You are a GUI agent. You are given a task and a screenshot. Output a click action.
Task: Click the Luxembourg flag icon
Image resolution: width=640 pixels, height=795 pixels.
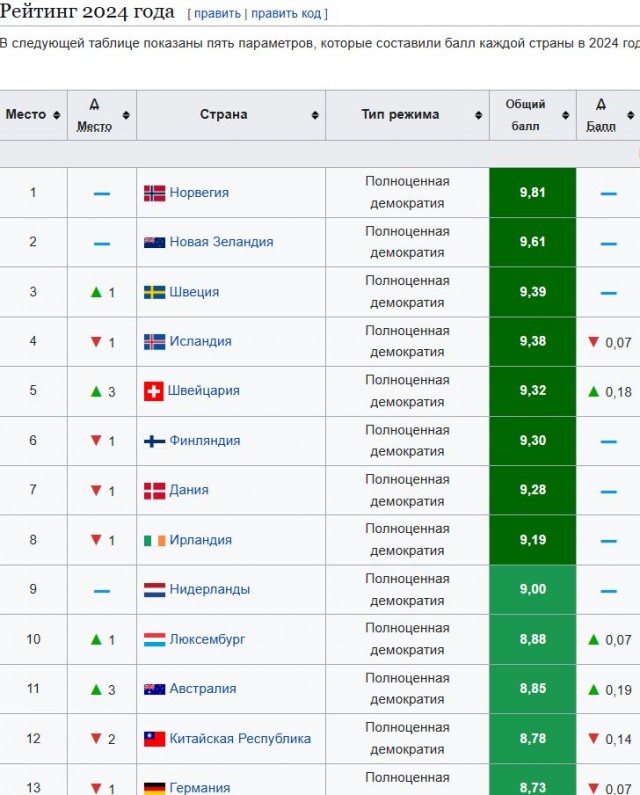click(x=154, y=639)
